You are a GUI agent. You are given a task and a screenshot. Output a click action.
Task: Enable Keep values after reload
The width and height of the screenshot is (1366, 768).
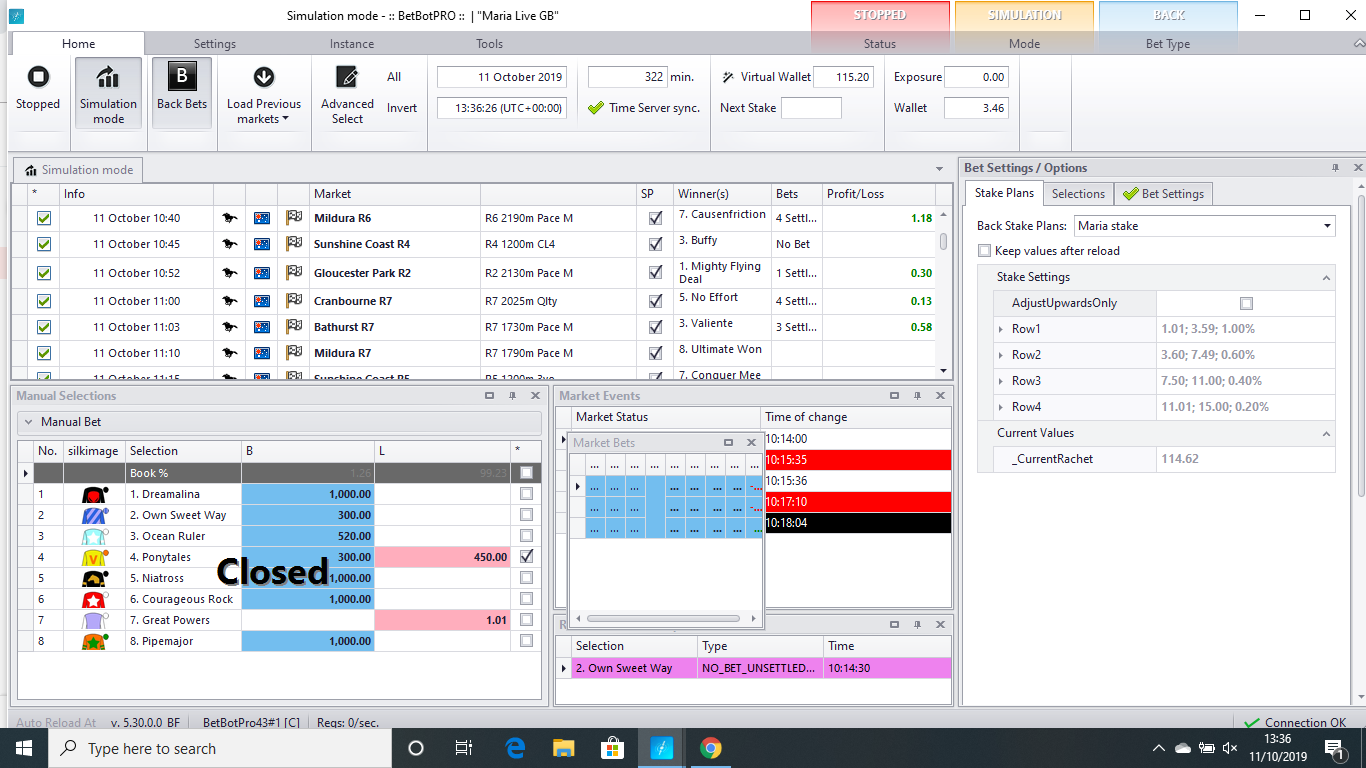click(x=985, y=250)
